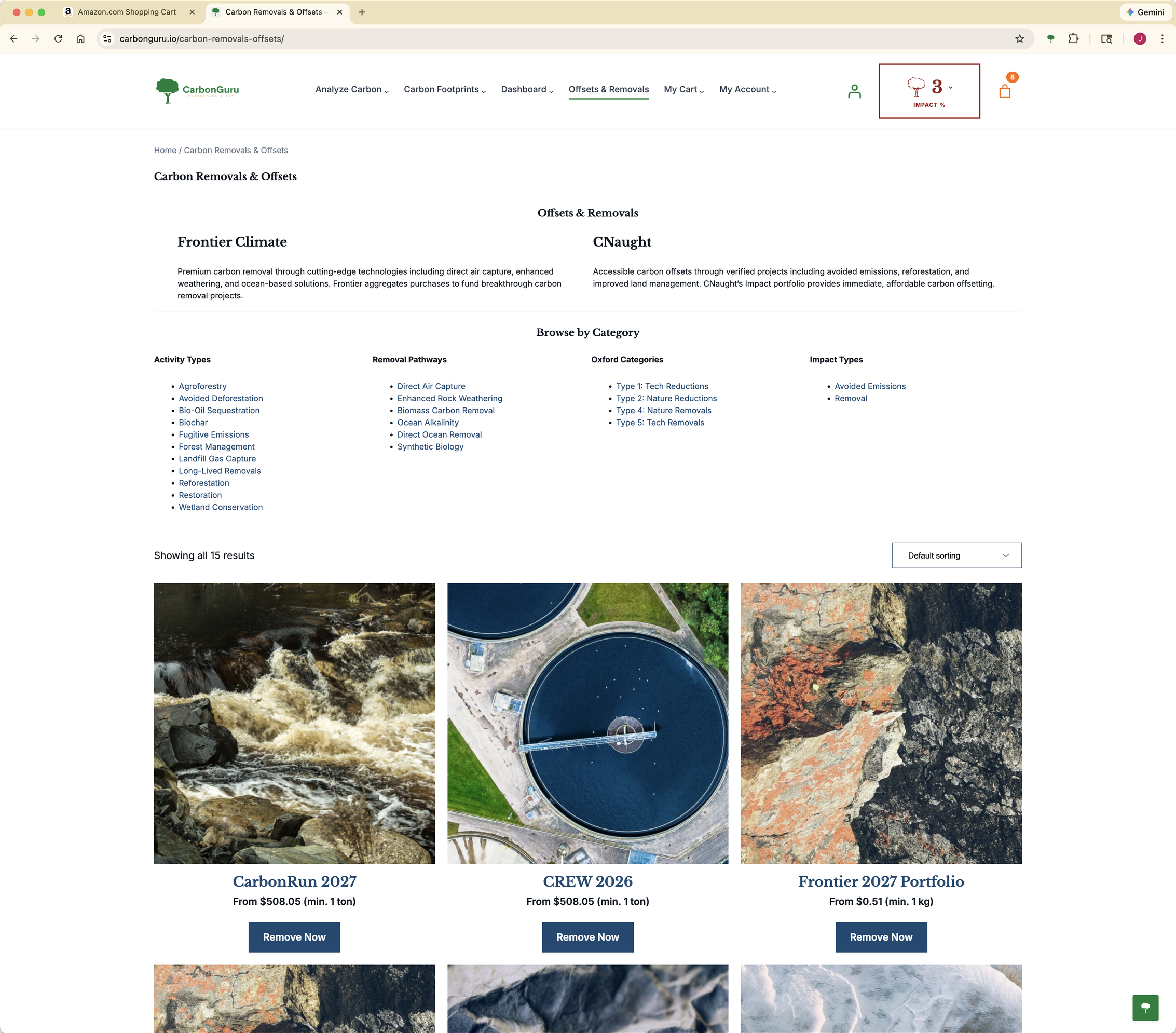Open the Impact % dropdown

coord(929,91)
